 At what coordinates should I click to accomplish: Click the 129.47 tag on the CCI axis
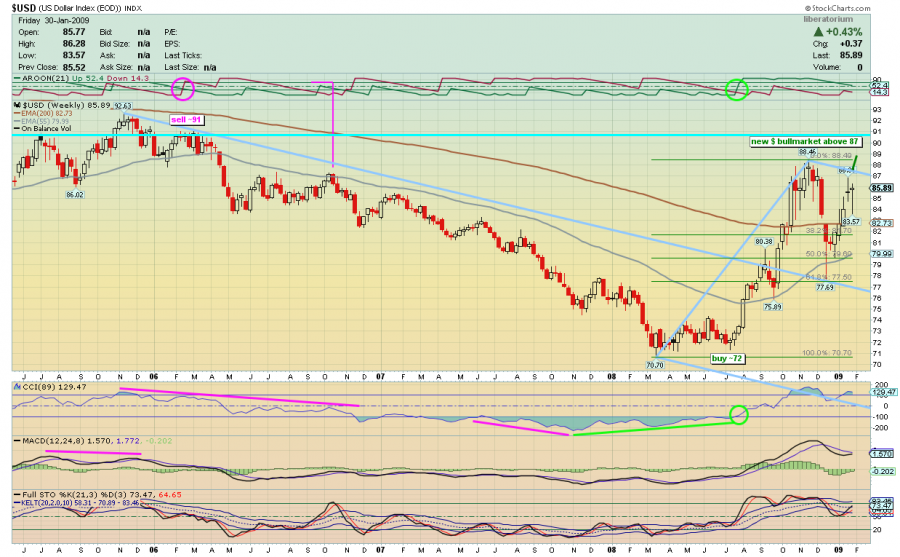pos(883,392)
